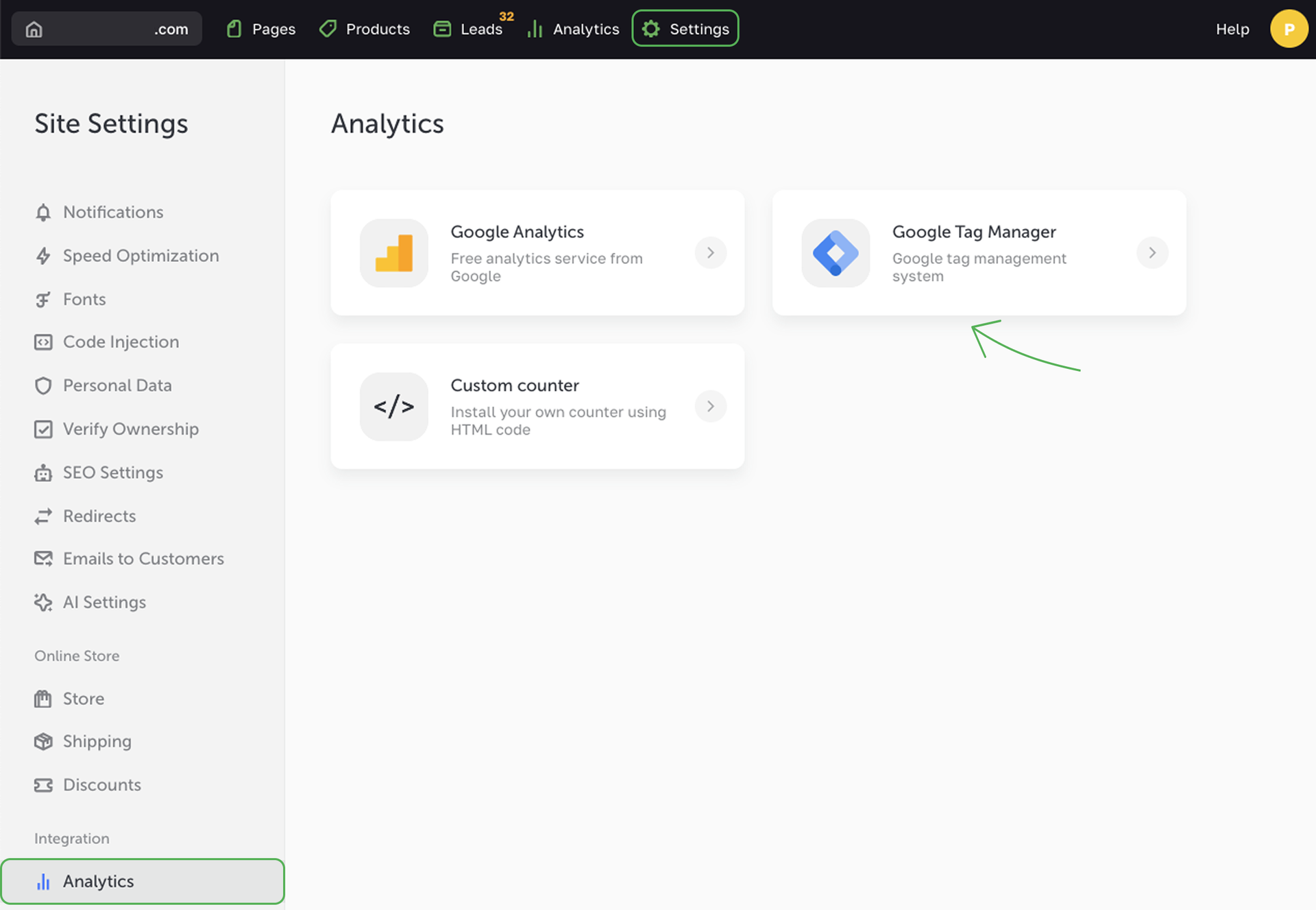1316x910 pixels.
Task: Click the user avatar with letter P
Action: point(1289,29)
